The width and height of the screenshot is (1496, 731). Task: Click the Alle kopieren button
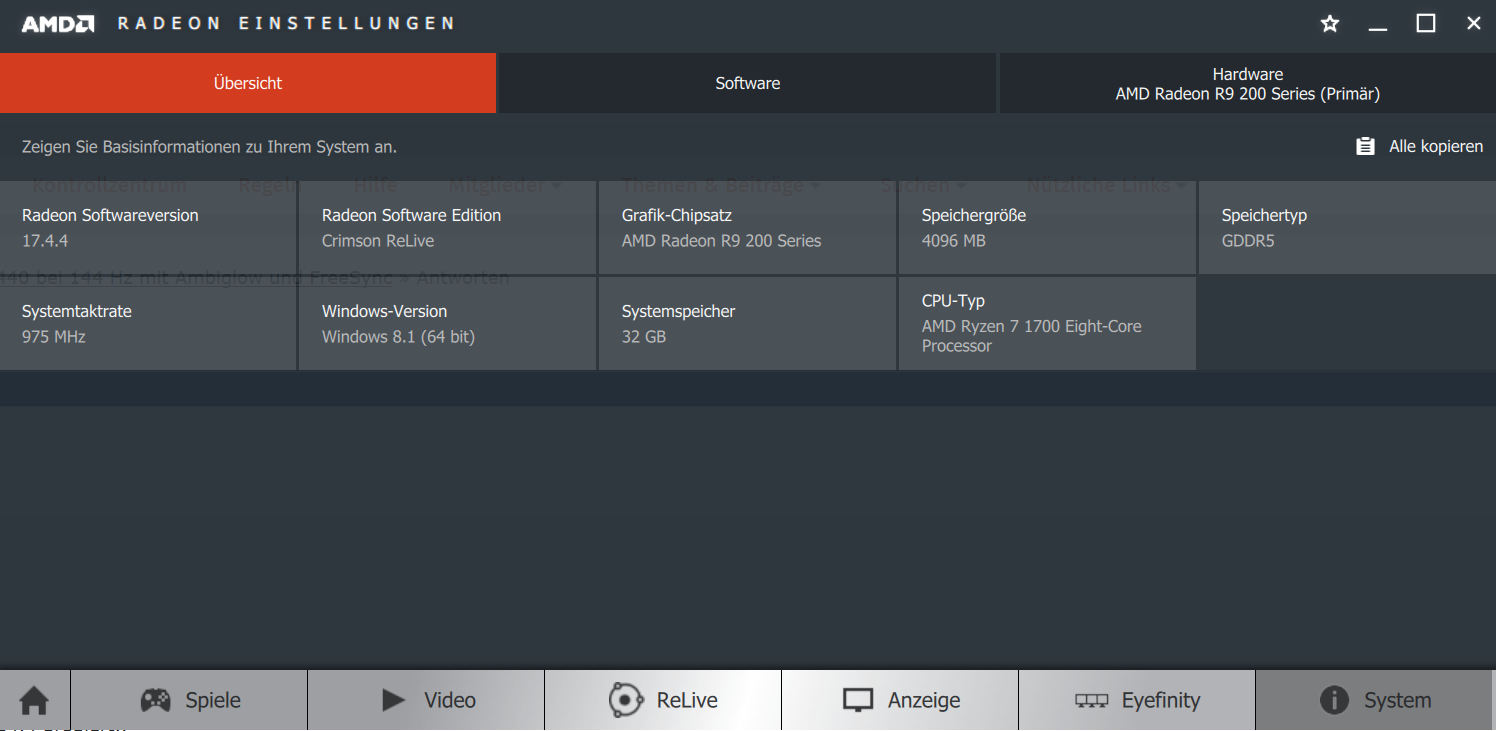click(x=1419, y=146)
